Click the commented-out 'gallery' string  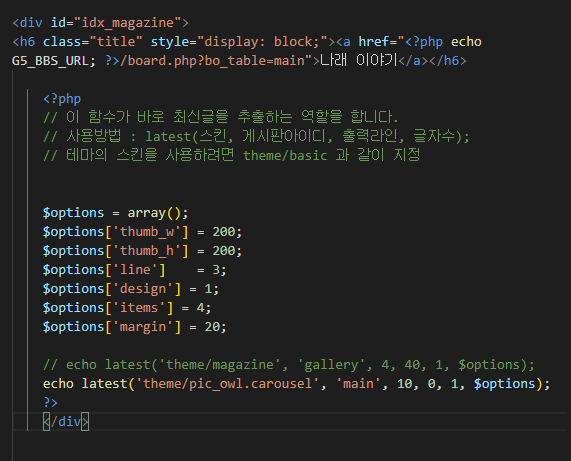(331, 365)
